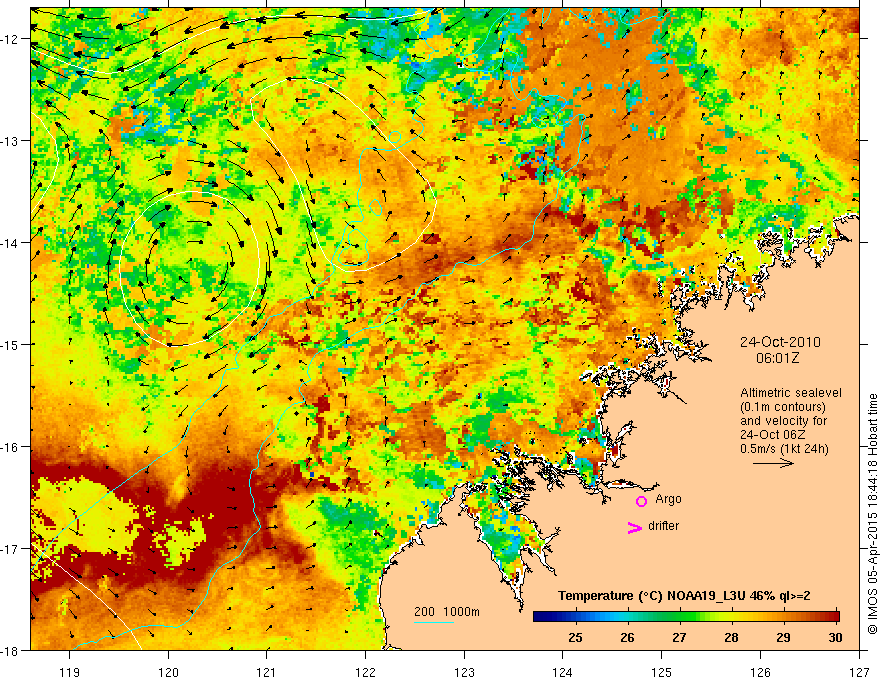880x680 pixels.
Task: Click the latitude axis label '-14'
Action: click(12, 243)
